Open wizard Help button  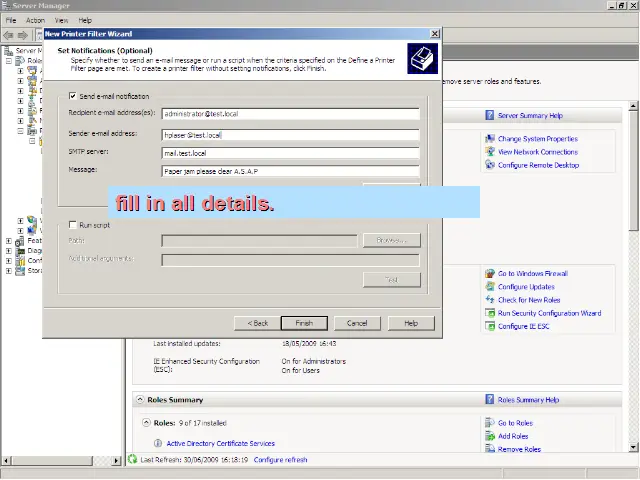(x=411, y=323)
